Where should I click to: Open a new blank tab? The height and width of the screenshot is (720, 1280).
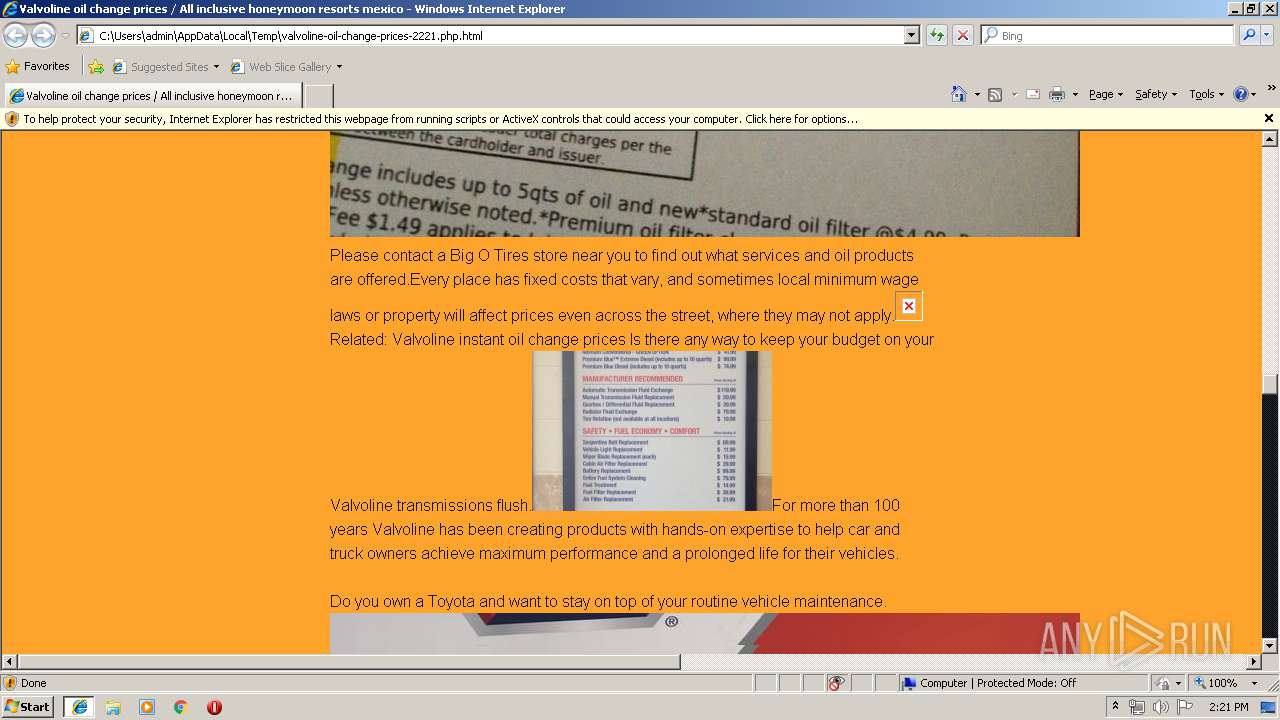click(x=318, y=96)
